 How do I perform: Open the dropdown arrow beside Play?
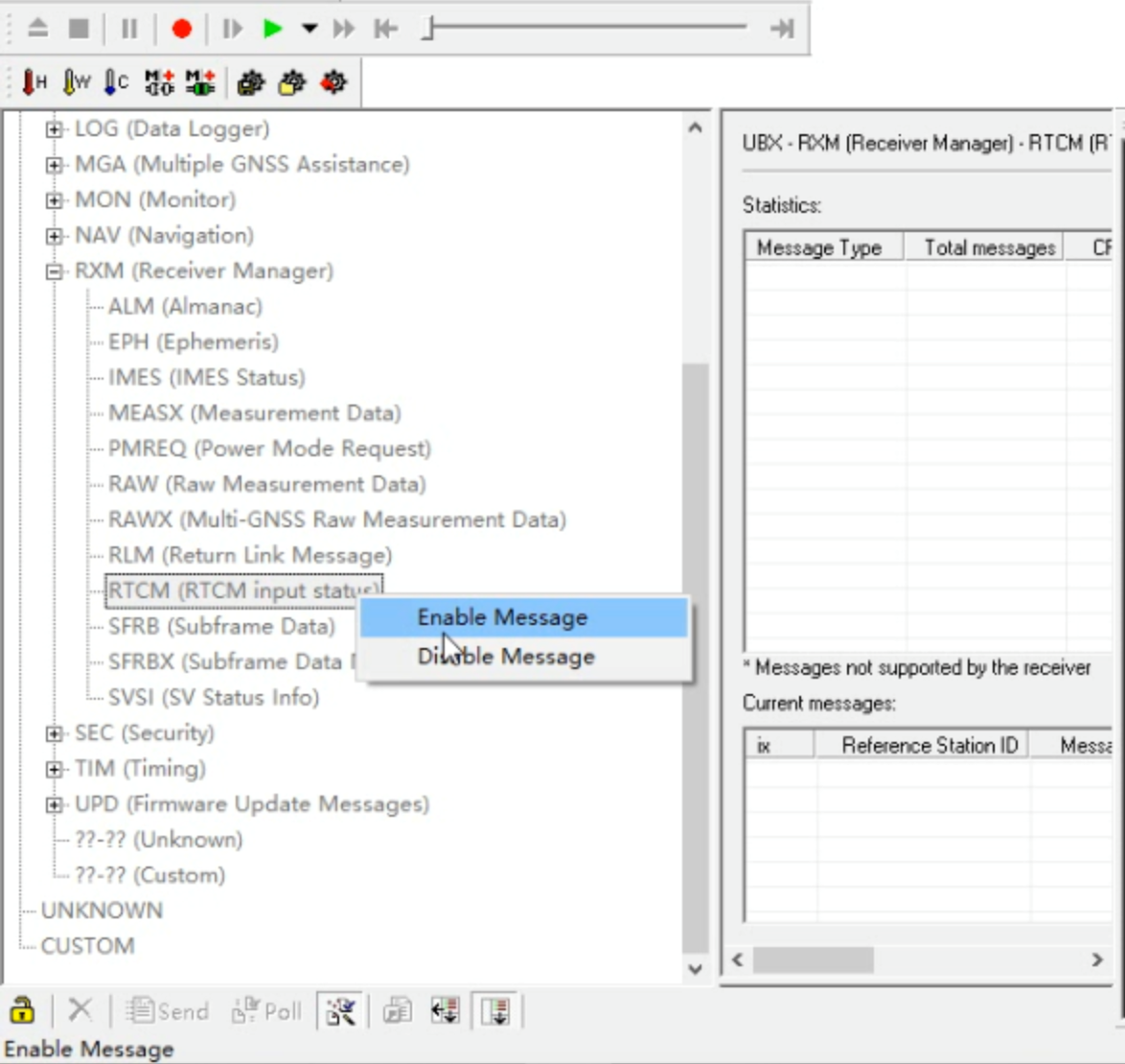pos(310,29)
